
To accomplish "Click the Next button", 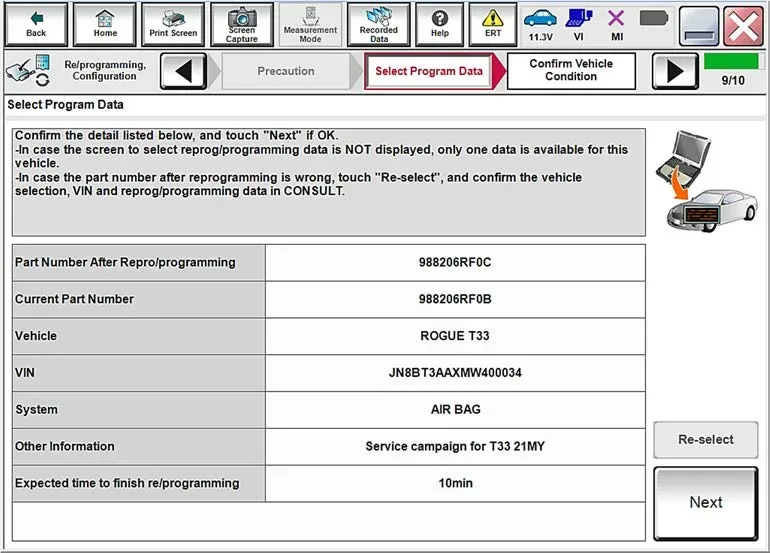I will click(706, 503).
